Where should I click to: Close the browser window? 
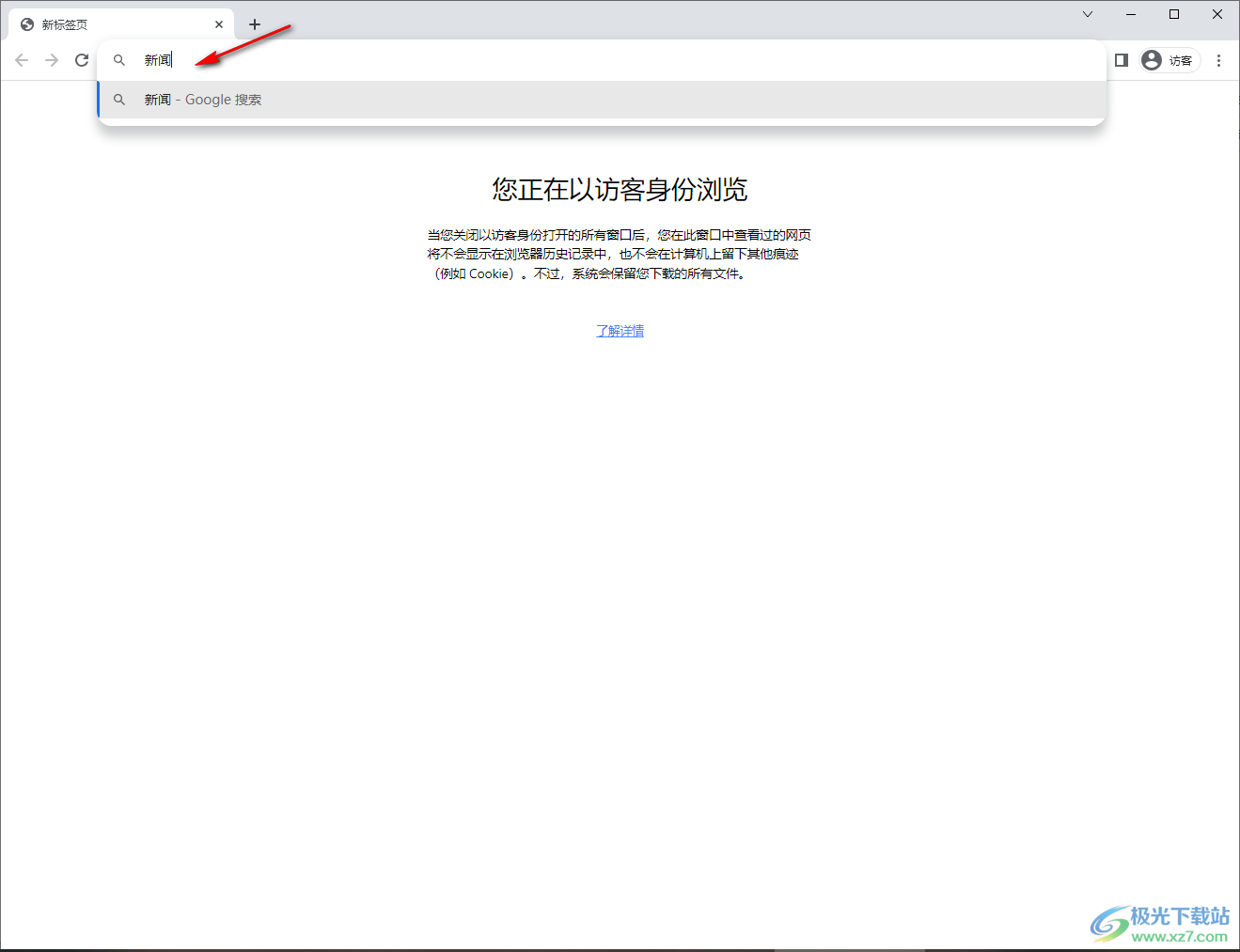pos(1217,14)
